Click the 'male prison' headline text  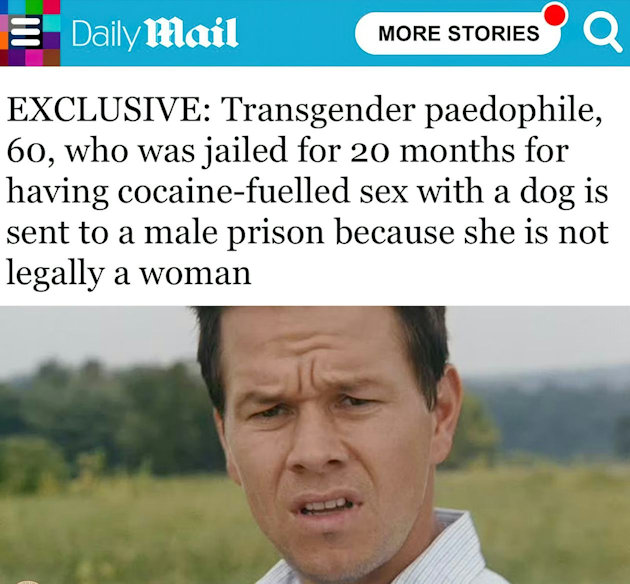coord(234,233)
